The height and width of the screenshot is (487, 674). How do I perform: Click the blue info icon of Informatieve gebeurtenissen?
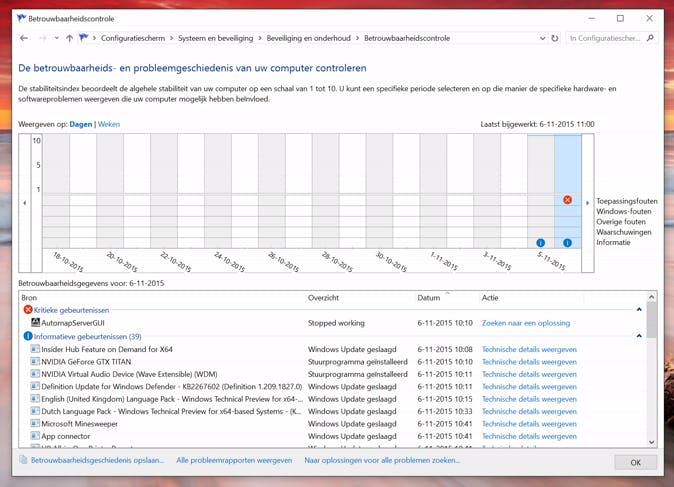click(x=28, y=336)
